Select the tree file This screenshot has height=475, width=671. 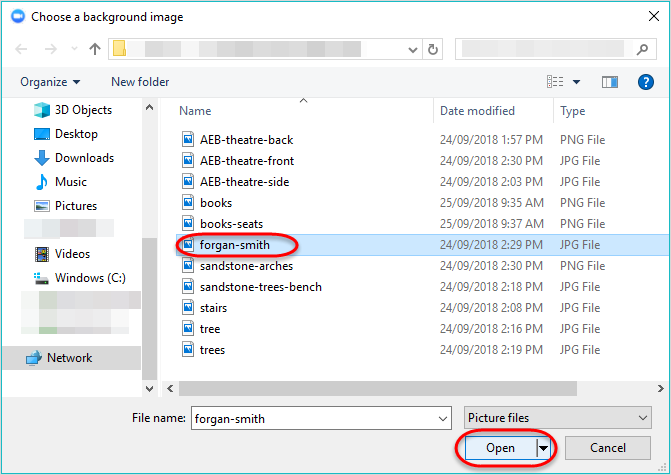pos(210,329)
